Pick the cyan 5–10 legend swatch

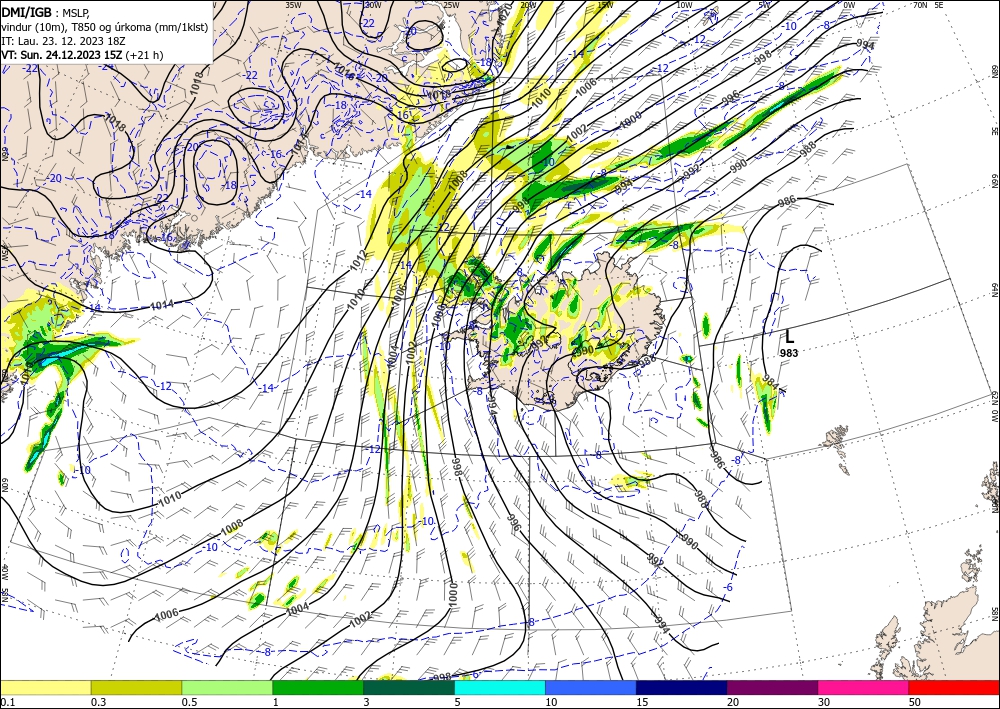coord(500,687)
